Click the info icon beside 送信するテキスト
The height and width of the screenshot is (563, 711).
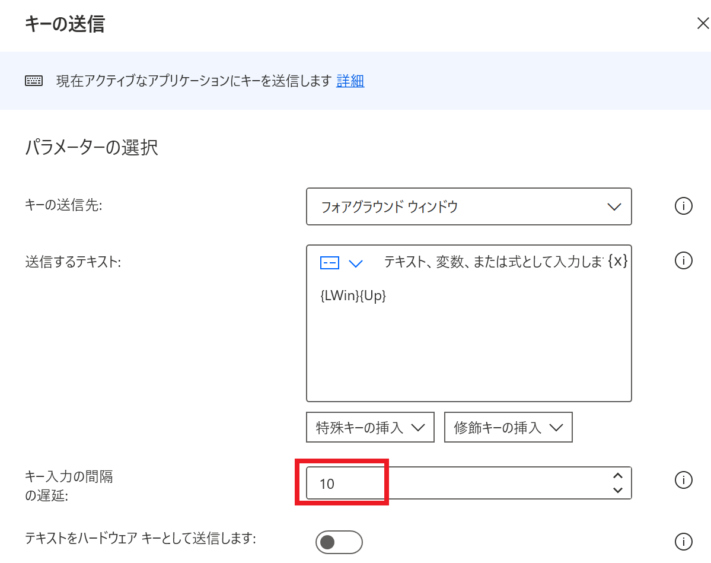(x=683, y=261)
